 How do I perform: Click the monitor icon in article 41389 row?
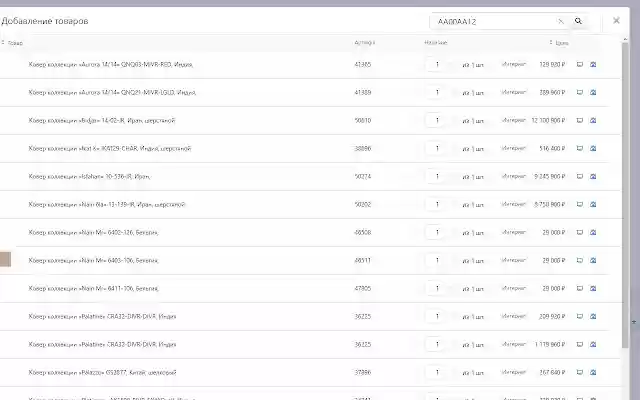click(x=580, y=92)
